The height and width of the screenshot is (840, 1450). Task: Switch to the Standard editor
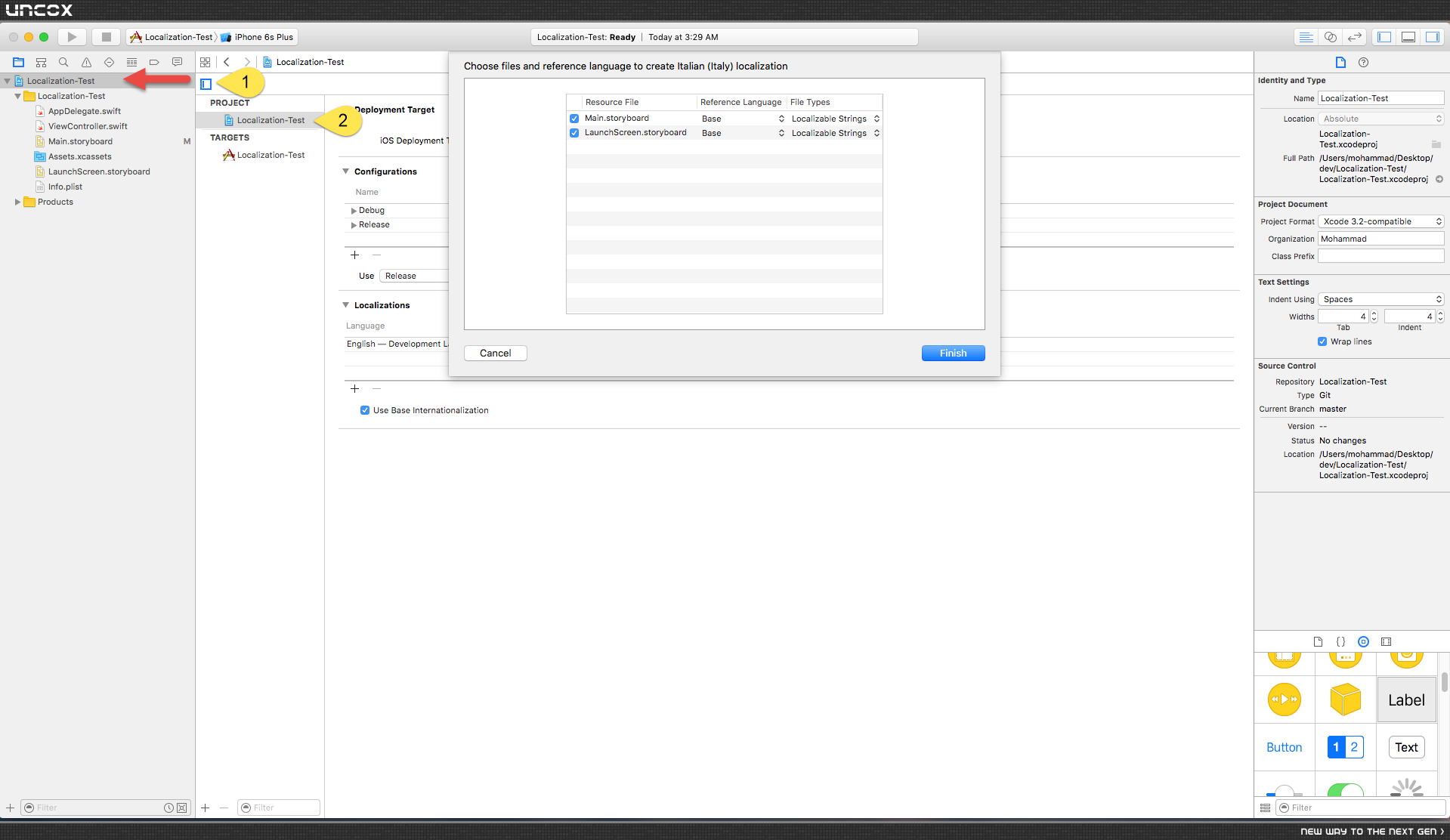point(1306,37)
